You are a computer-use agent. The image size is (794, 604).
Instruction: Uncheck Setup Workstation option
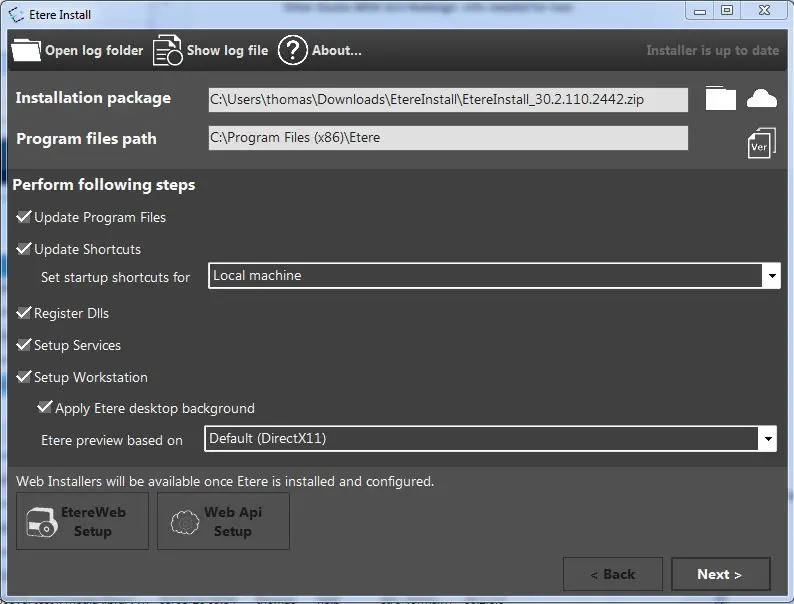(25, 377)
